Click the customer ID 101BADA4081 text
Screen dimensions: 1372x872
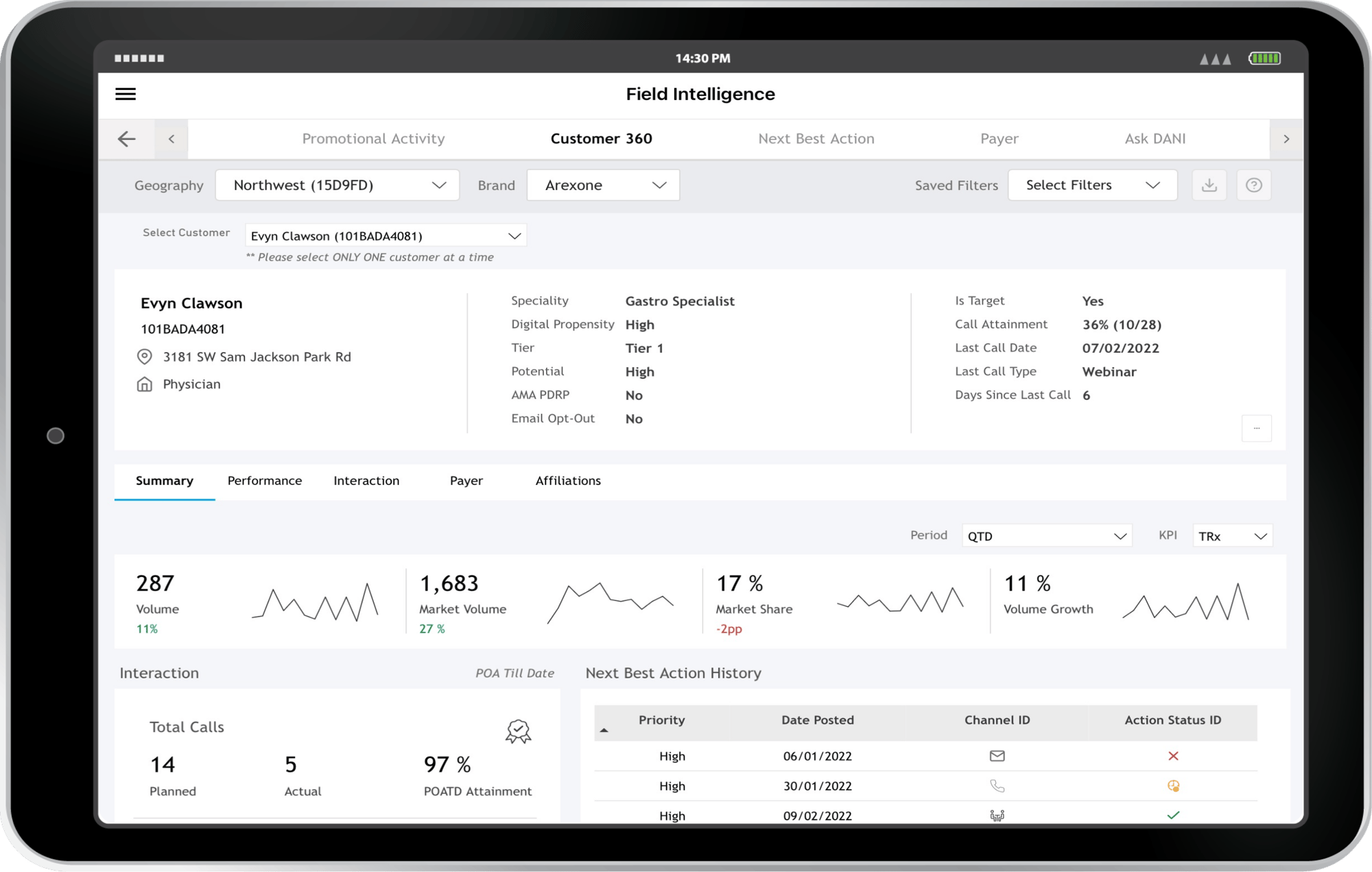coord(183,329)
